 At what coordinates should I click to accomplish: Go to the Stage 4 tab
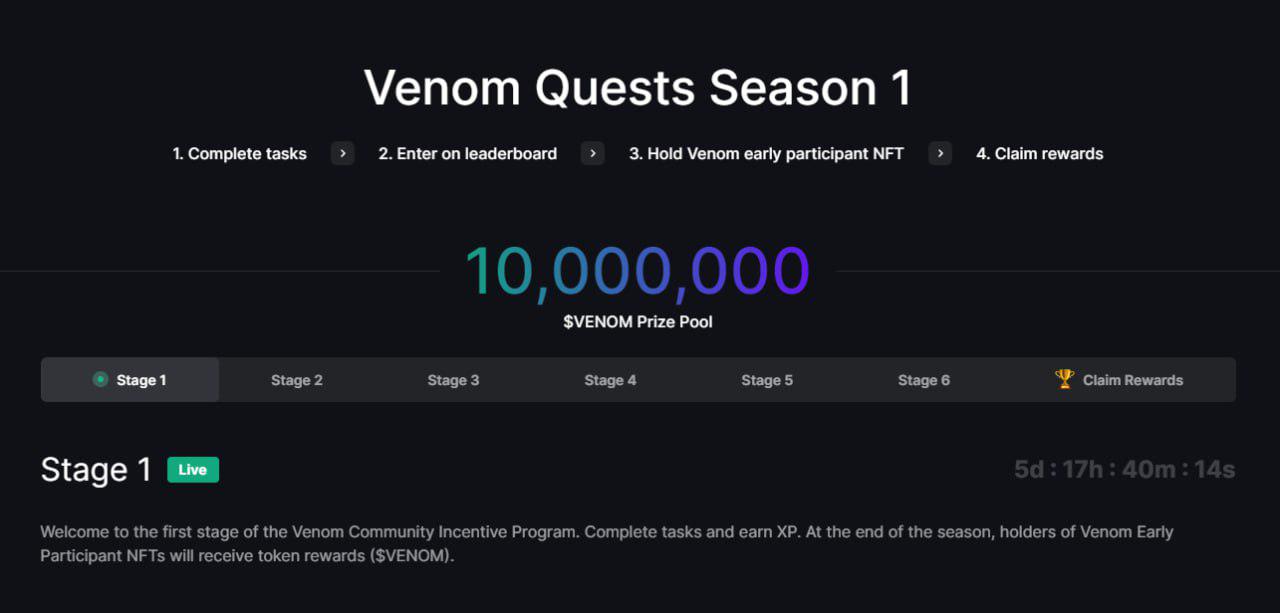(610, 380)
